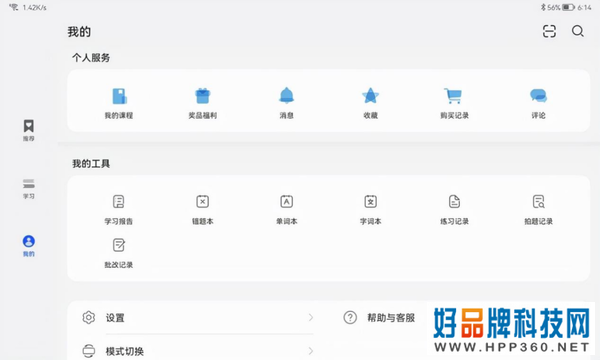600x360 pixels.
Task: Click the 模式切换 mode icon
Action: (89, 351)
